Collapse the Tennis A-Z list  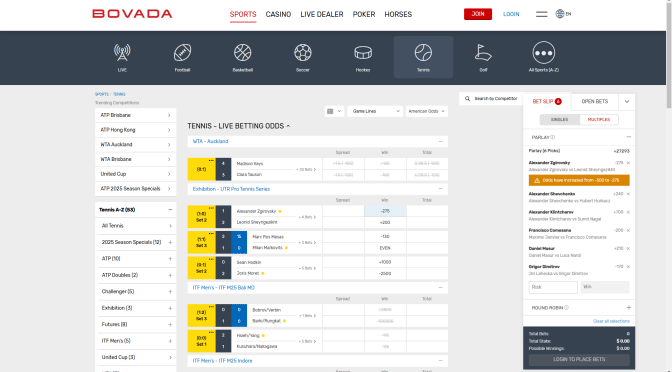[170, 210]
